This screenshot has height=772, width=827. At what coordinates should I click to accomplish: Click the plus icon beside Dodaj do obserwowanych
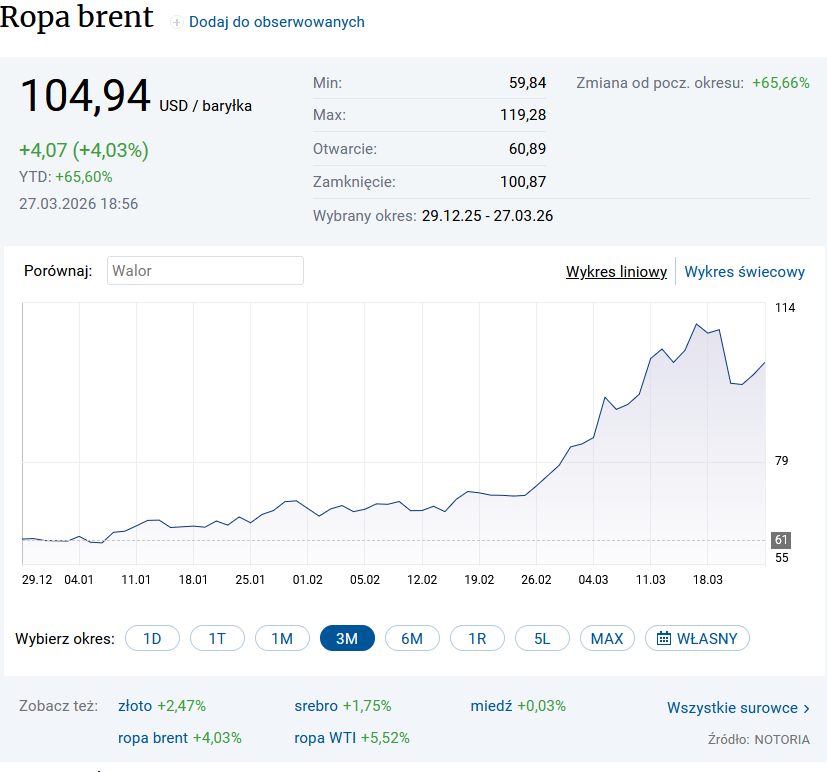[x=177, y=22]
